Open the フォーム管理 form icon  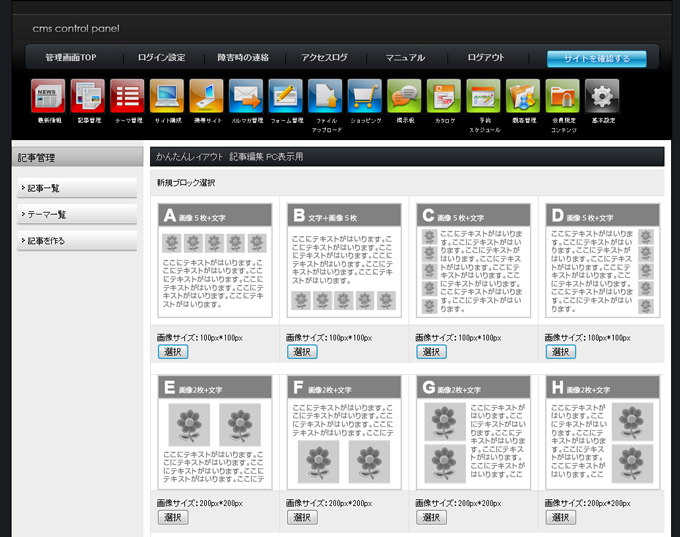pos(285,96)
